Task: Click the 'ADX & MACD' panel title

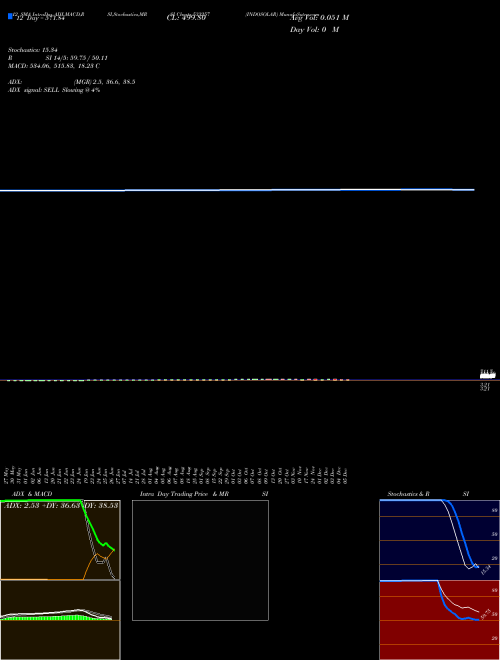Action: [x=32, y=494]
